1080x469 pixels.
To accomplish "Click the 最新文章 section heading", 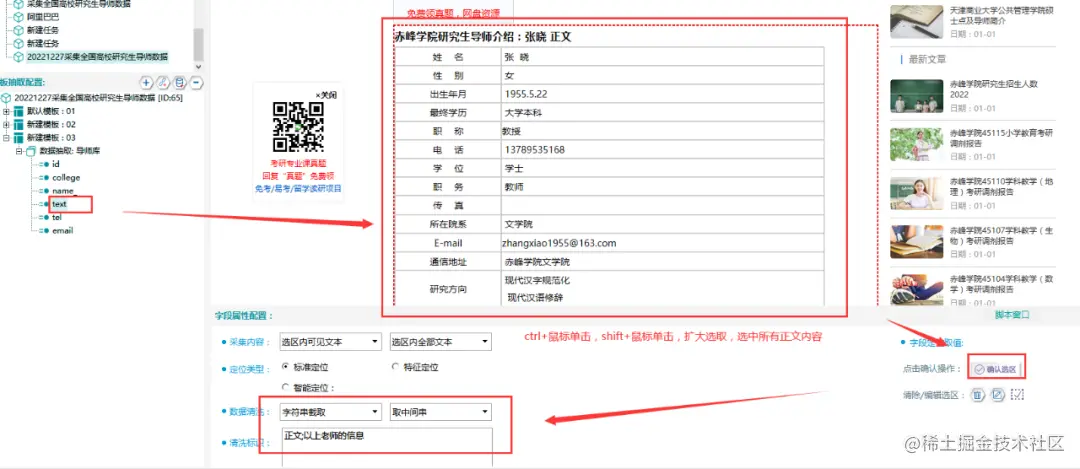I will (927, 59).
